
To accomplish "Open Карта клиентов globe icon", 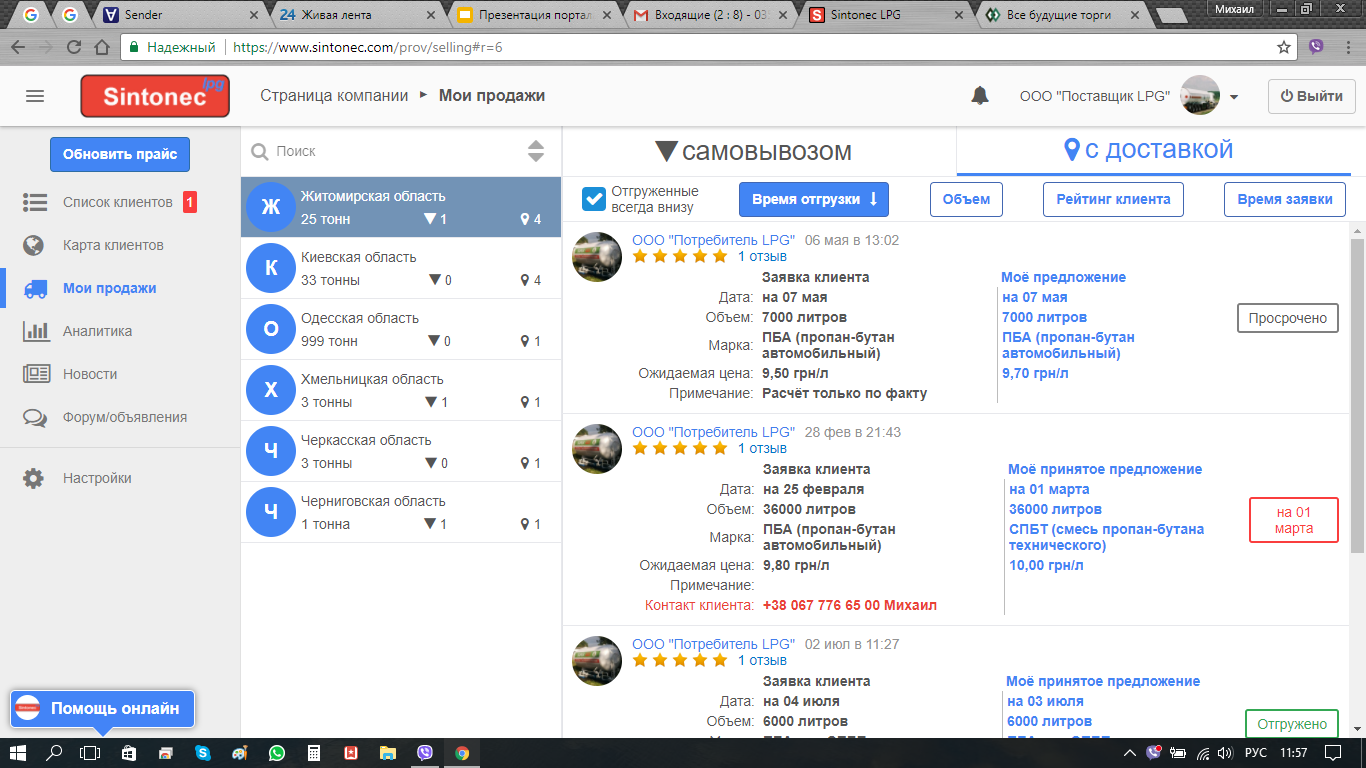I will click(x=35, y=245).
